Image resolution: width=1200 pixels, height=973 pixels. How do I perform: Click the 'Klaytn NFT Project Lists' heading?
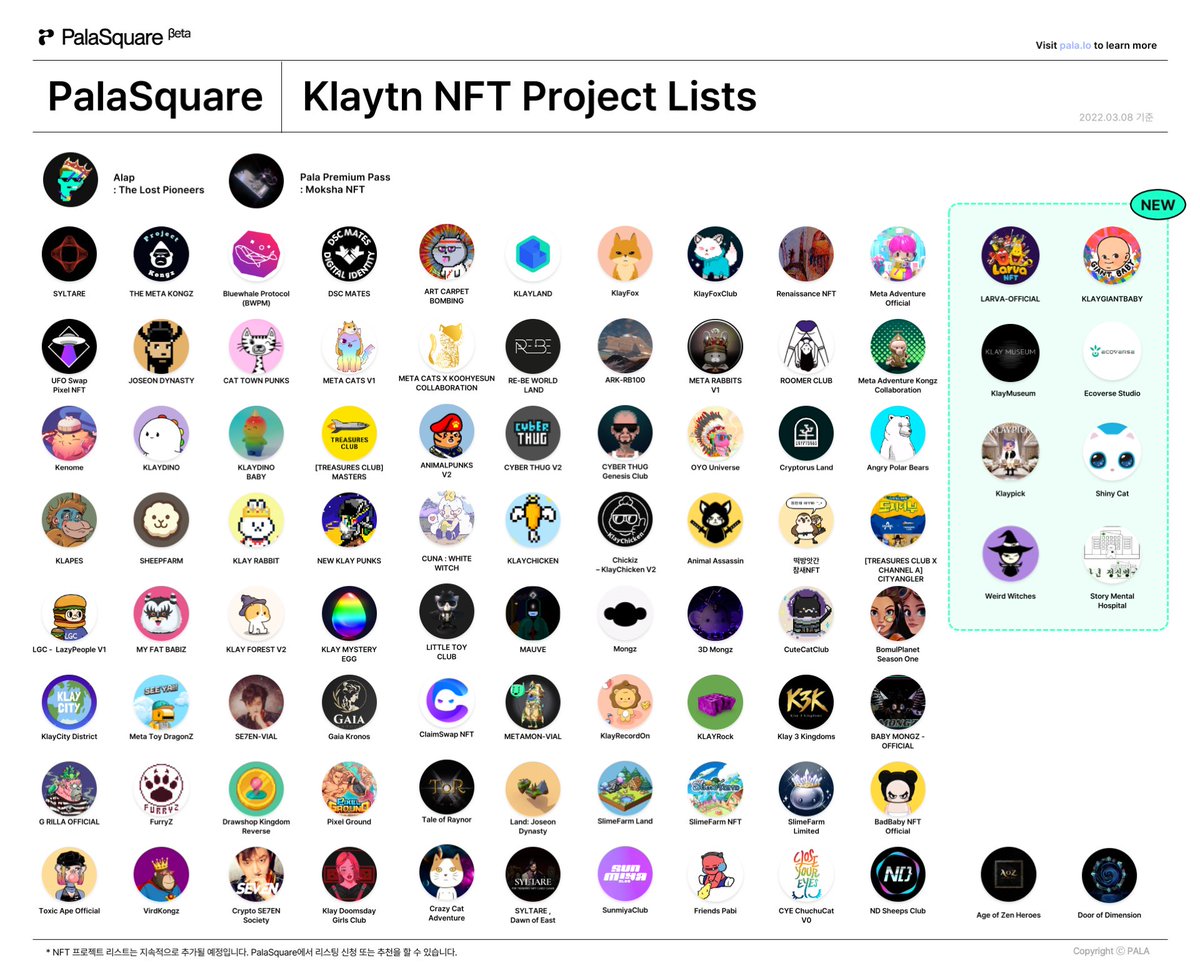click(x=529, y=97)
